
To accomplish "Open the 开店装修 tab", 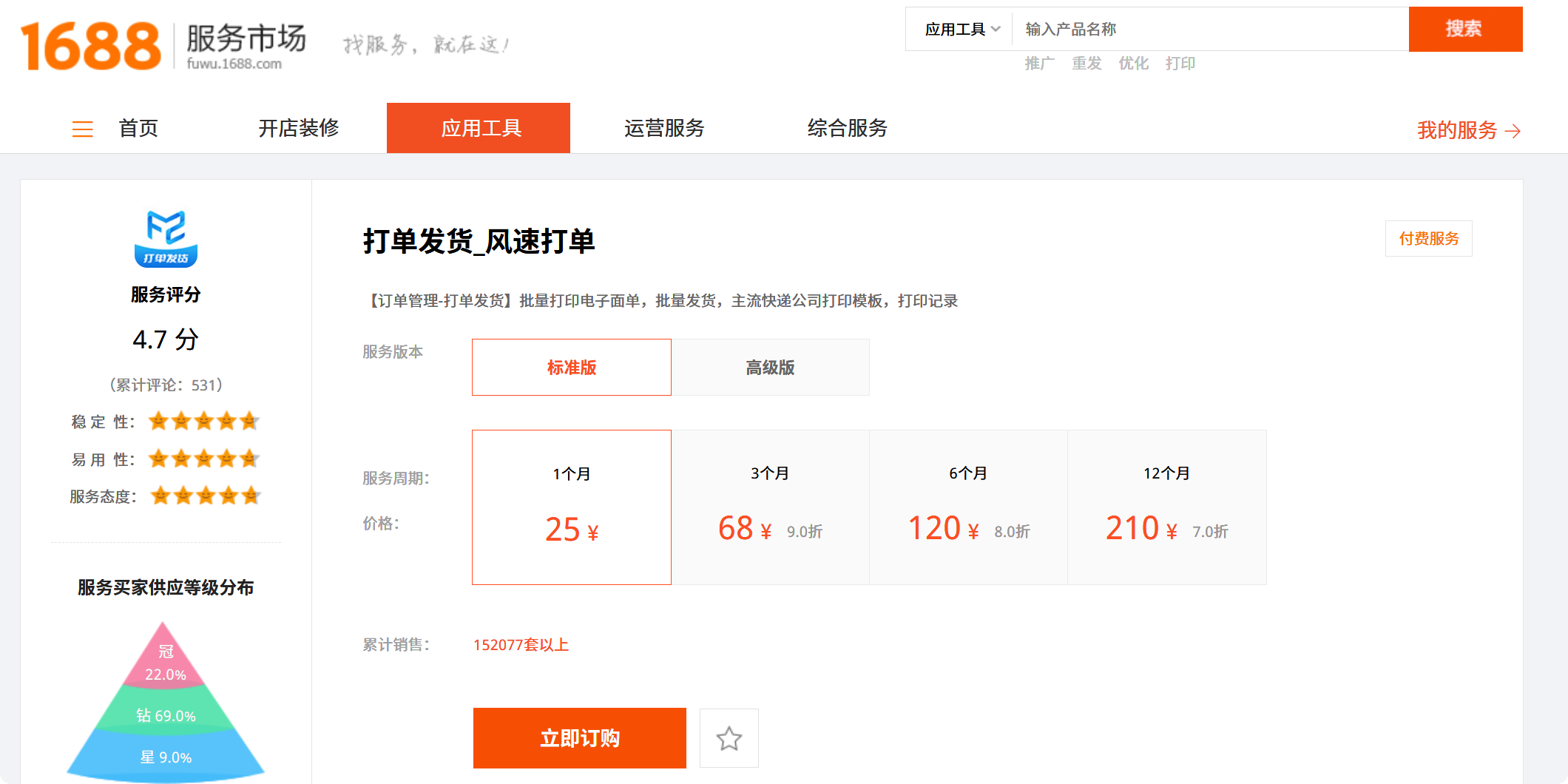I will click(x=299, y=128).
